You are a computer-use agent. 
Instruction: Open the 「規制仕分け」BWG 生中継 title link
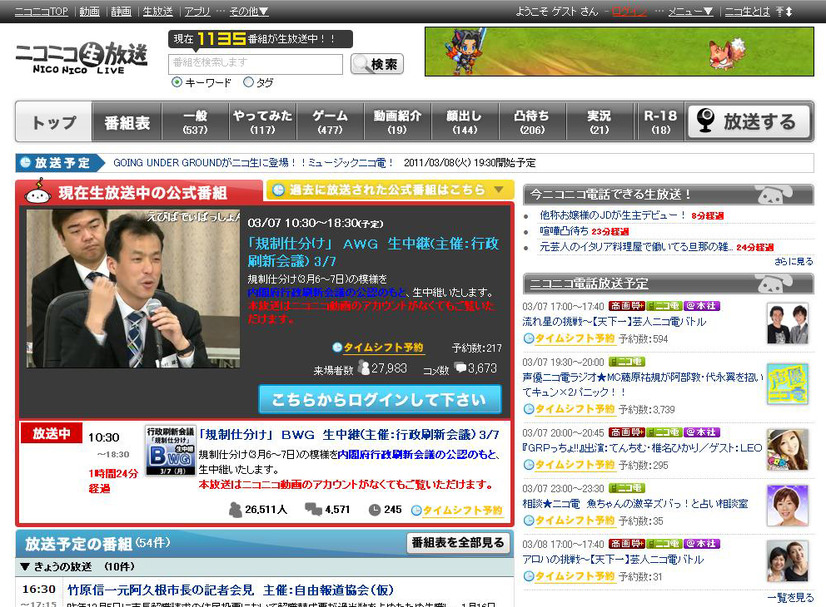tap(348, 435)
